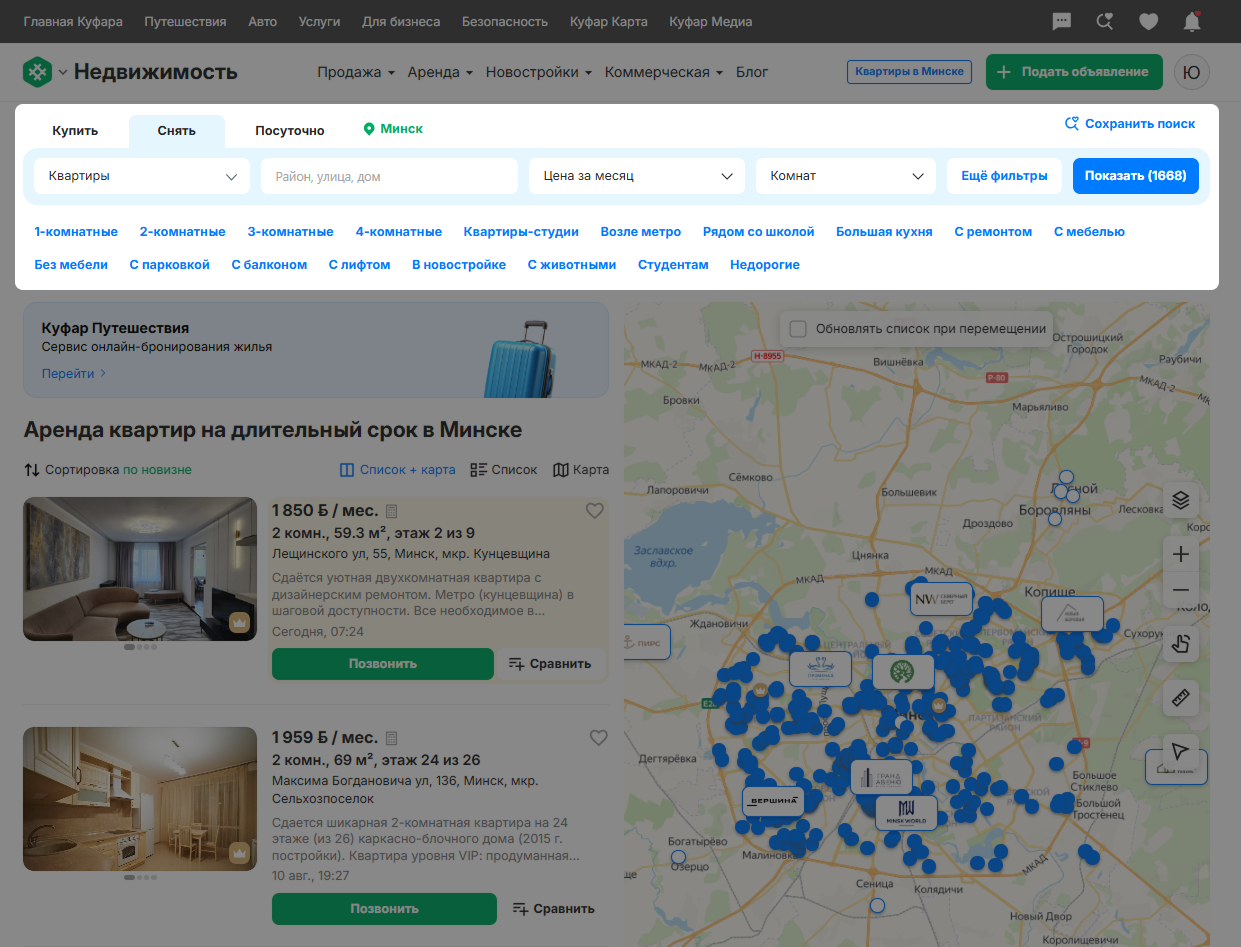The width and height of the screenshot is (1241, 947).
Task: Click Гранд Авеню complex marker on map
Action: (881, 777)
